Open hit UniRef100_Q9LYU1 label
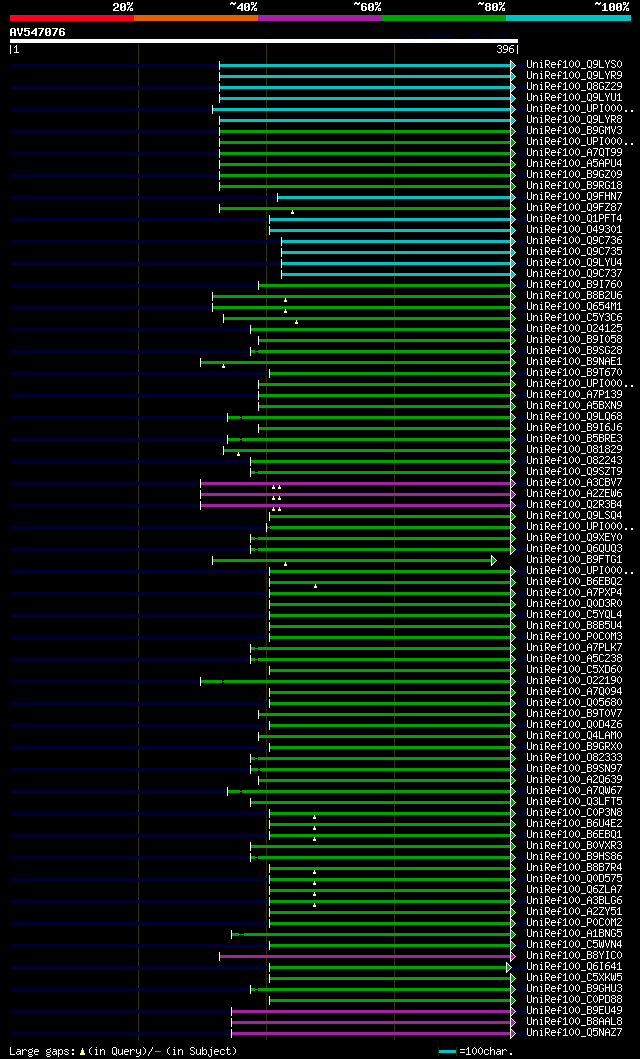The image size is (640, 1059). tap(575, 98)
